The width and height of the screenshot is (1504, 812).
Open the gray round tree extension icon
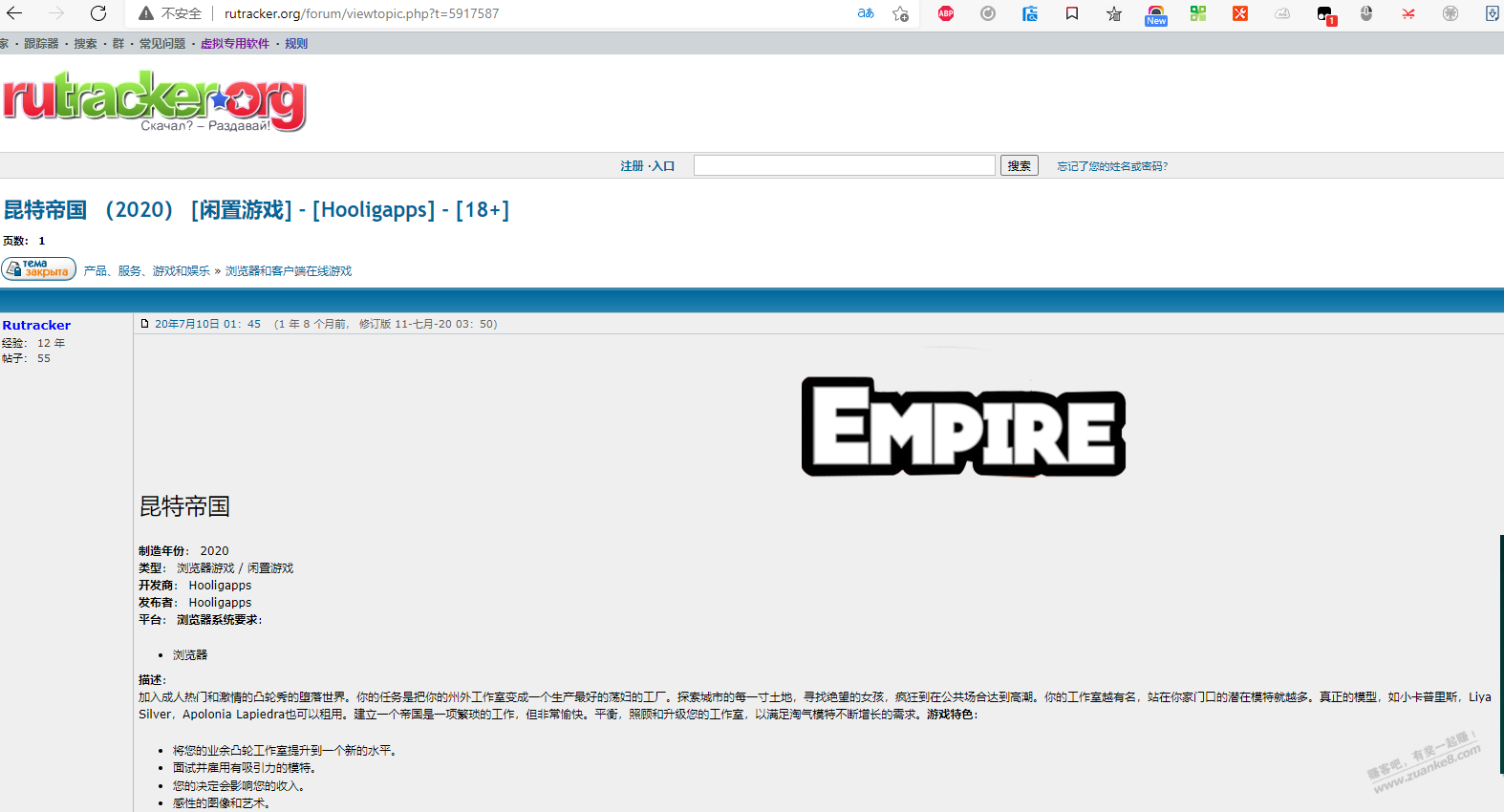pos(1450,13)
